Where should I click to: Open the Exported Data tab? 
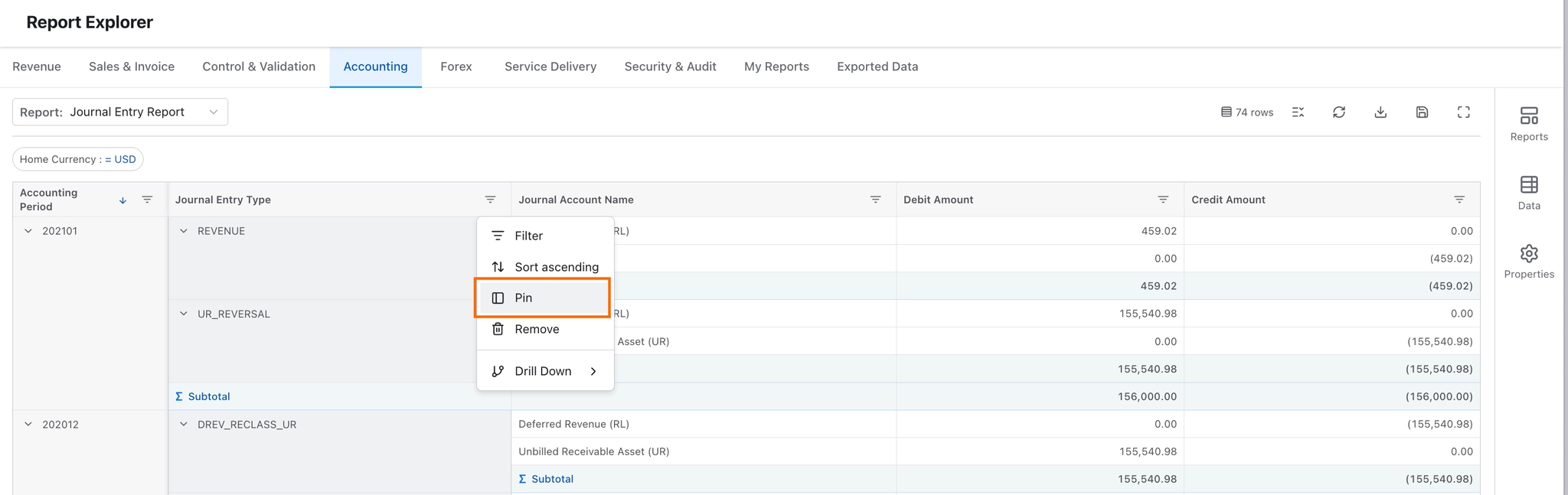pyautogui.click(x=877, y=67)
